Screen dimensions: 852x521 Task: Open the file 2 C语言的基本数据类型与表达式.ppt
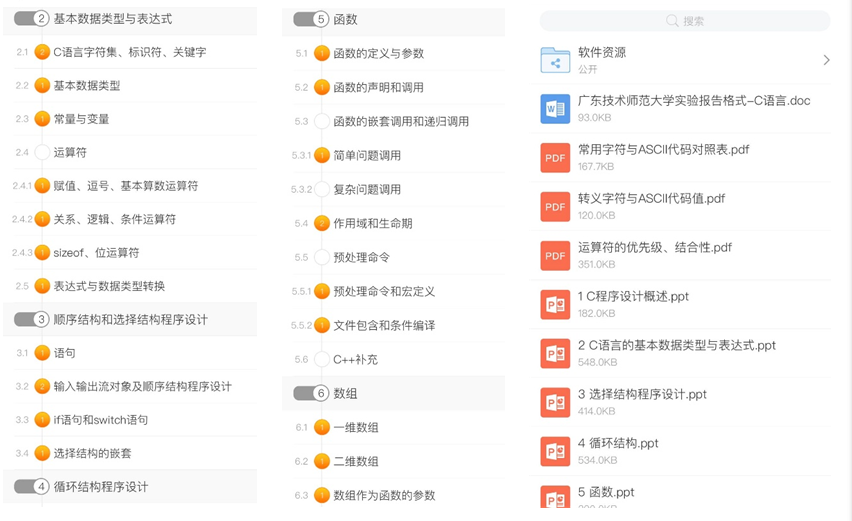676,346
